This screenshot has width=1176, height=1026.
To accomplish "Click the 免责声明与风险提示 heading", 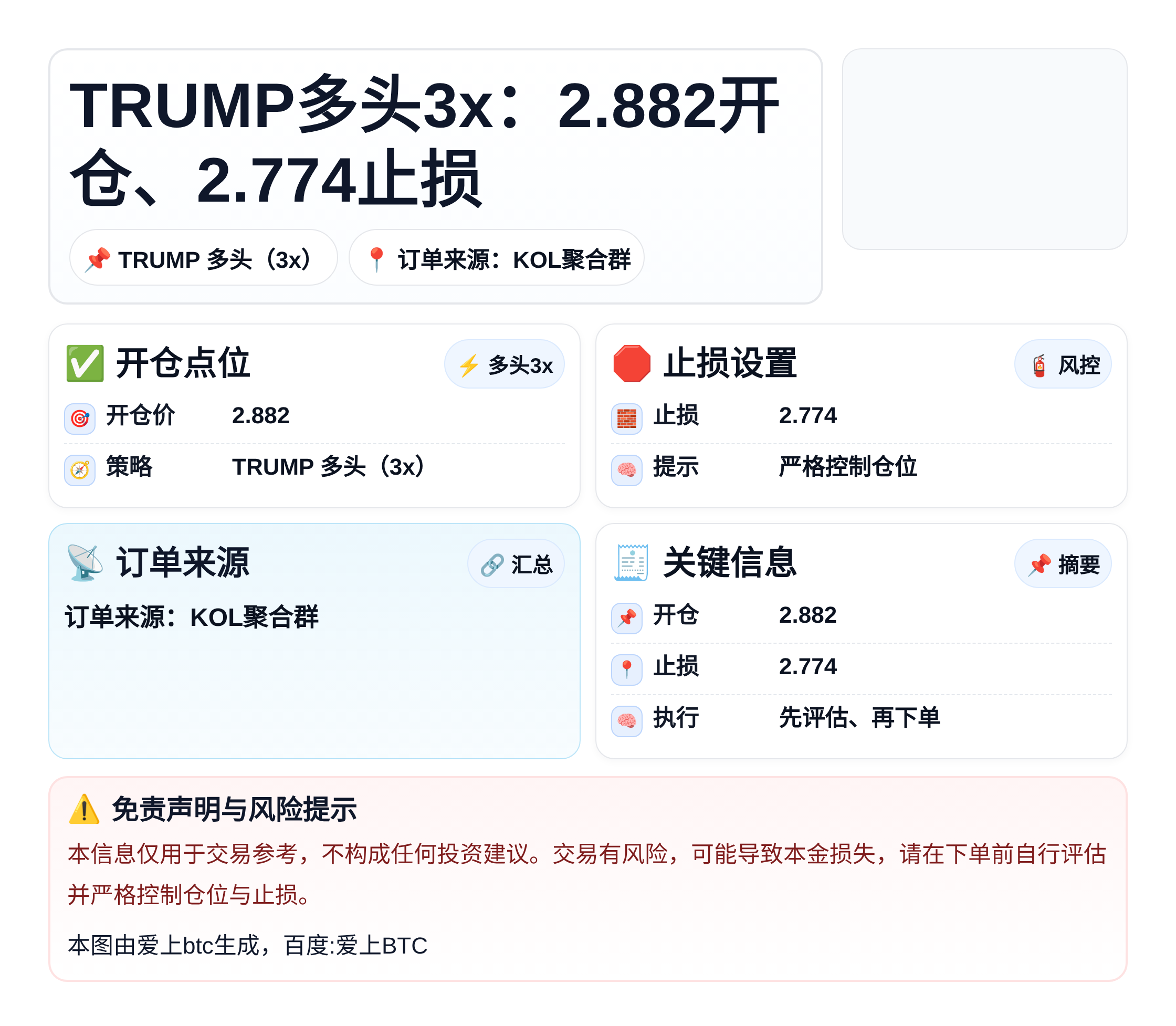I will point(234,810).
